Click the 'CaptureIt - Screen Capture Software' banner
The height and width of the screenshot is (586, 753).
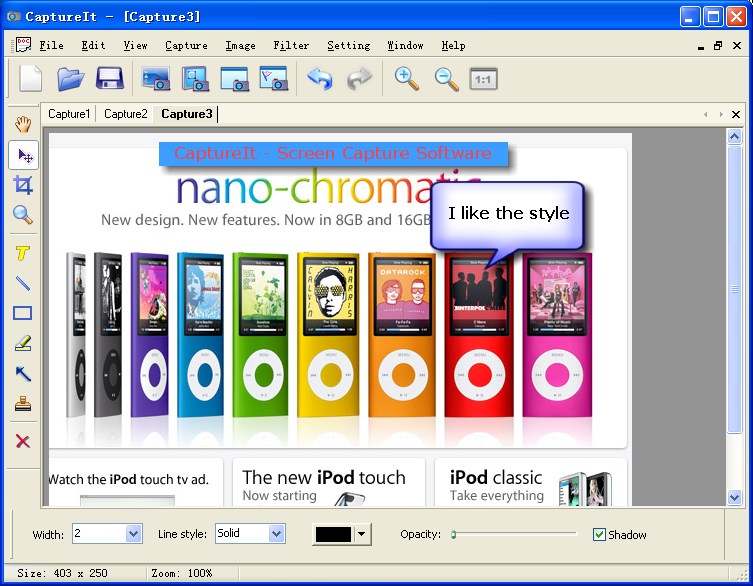[x=333, y=154]
